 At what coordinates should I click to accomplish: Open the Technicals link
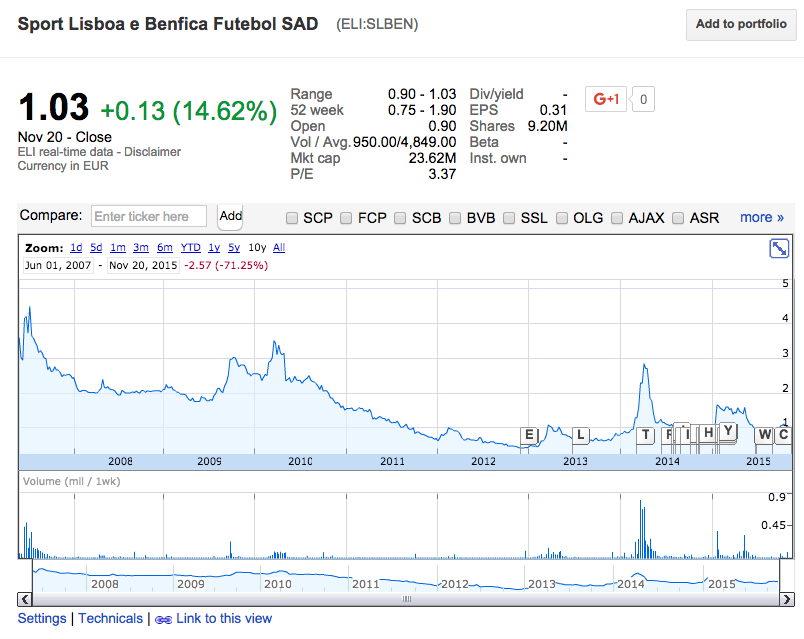(110, 618)
